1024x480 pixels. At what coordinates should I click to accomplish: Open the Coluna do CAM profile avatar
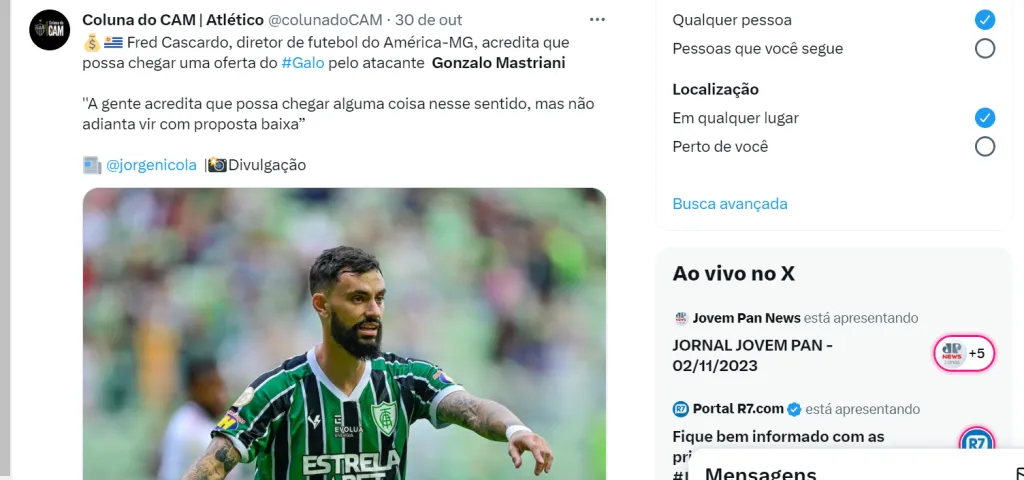point(50,30)
